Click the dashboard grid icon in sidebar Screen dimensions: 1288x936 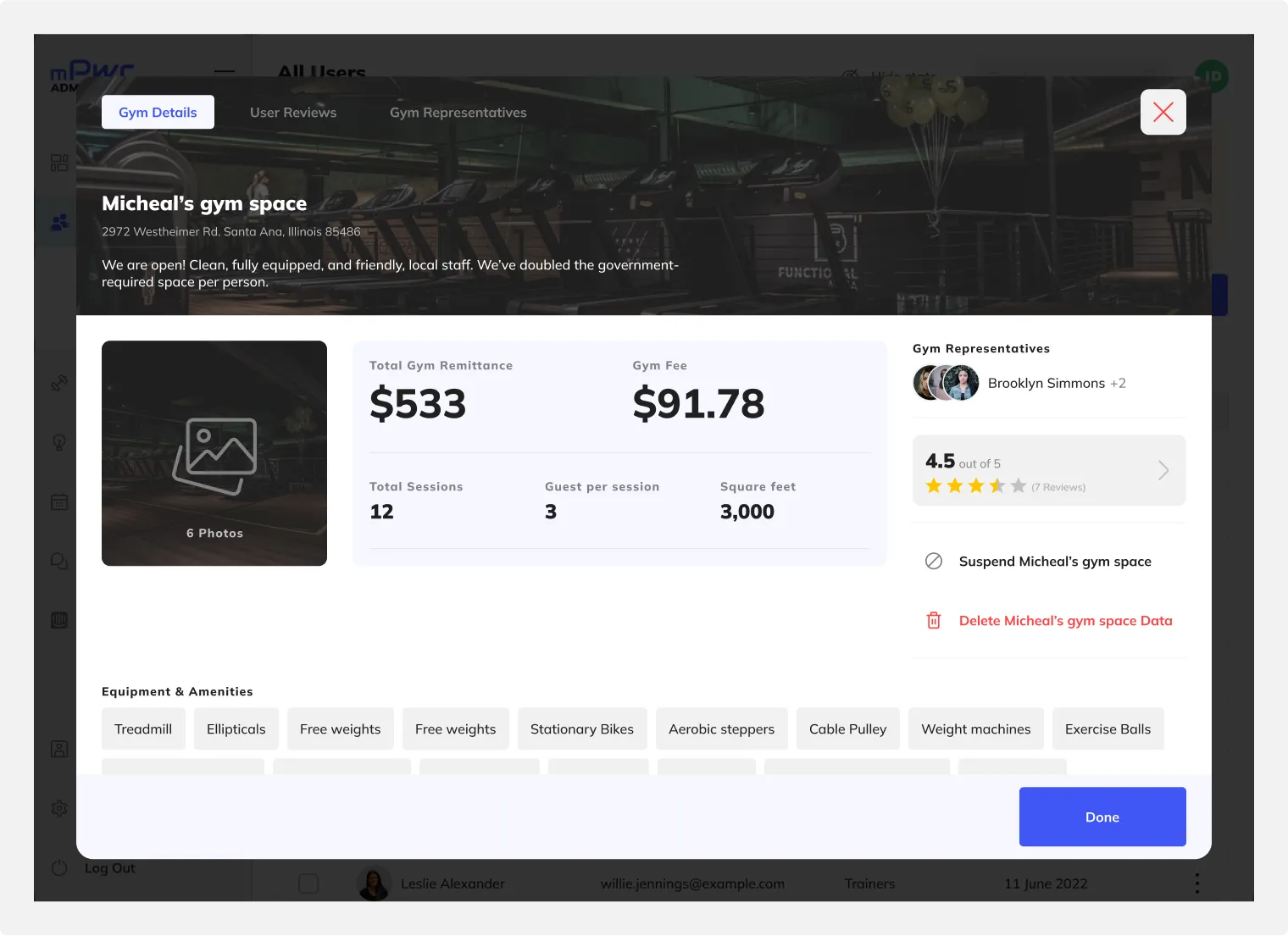point(59,163)
